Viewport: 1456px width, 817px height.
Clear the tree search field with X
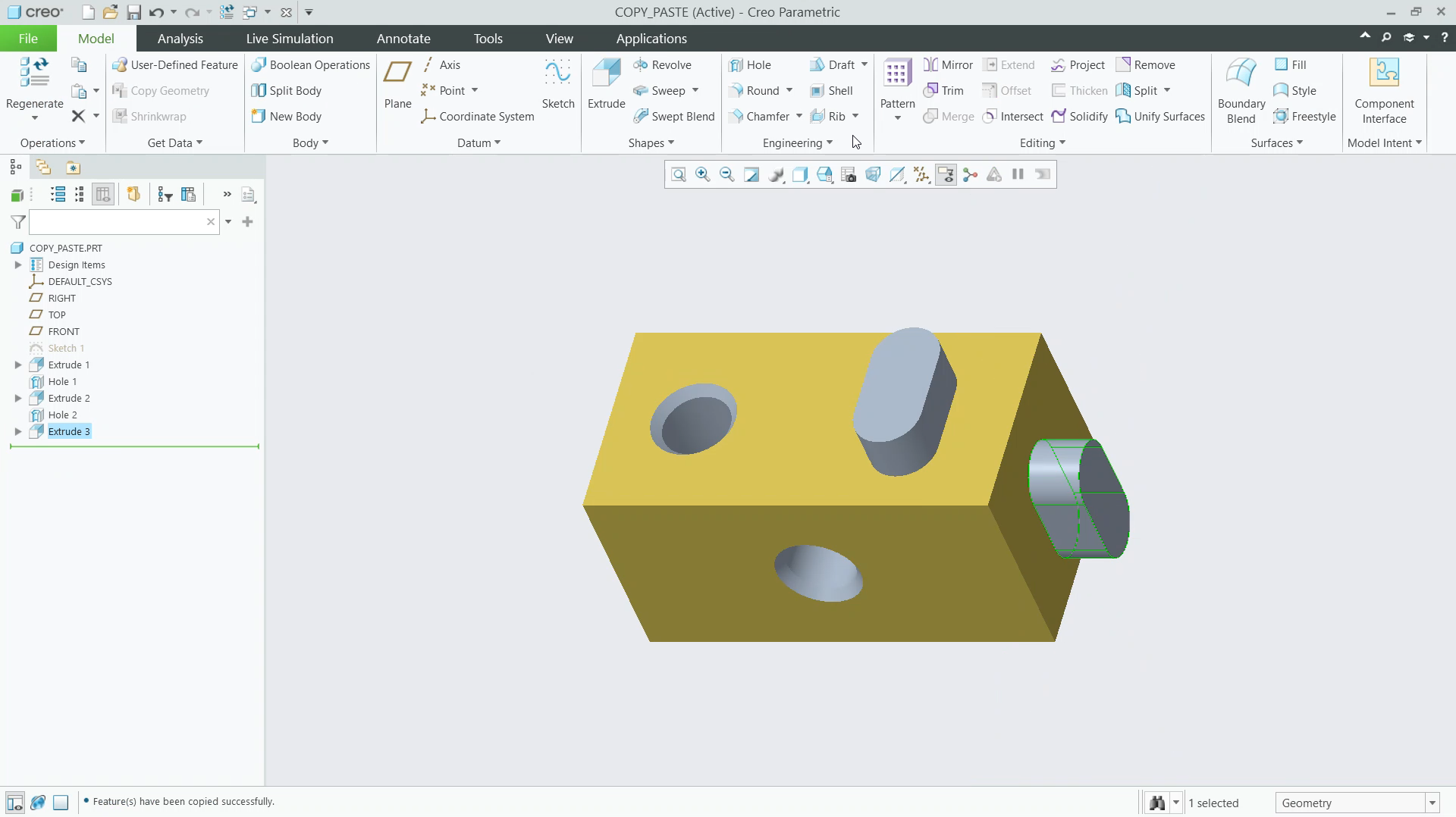(x=211, y=222)
